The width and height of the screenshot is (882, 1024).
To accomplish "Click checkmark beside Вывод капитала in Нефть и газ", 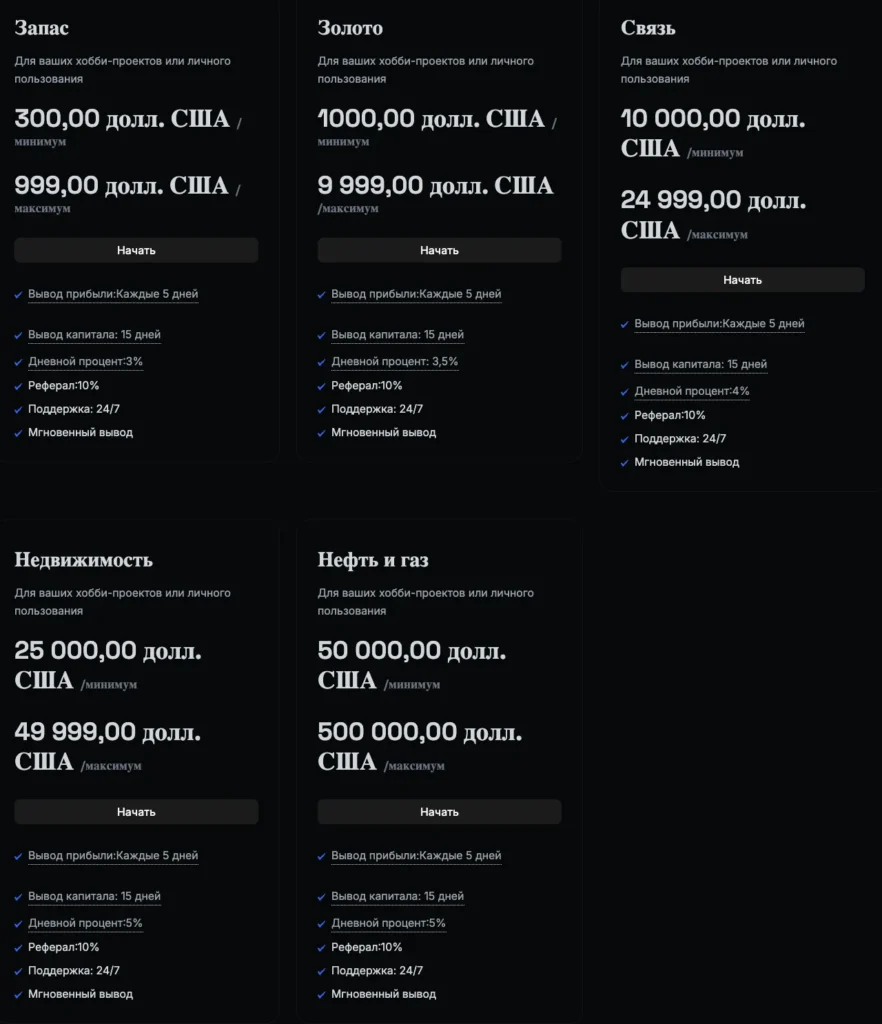I will click(322, 897).
